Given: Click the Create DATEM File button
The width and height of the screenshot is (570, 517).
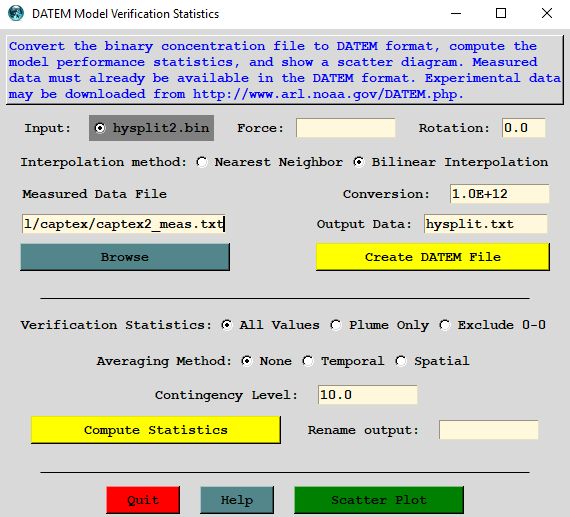Looking at the screenshot, I should [x=433, y=257].
